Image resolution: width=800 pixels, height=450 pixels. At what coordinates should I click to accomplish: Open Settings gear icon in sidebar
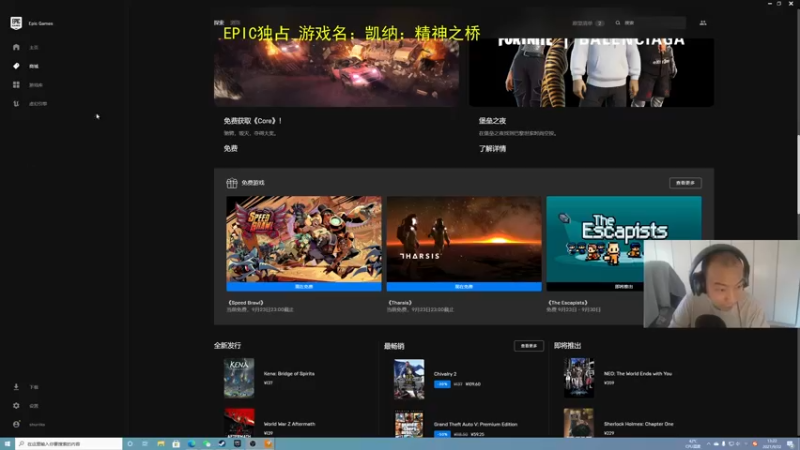click(16, 406)
